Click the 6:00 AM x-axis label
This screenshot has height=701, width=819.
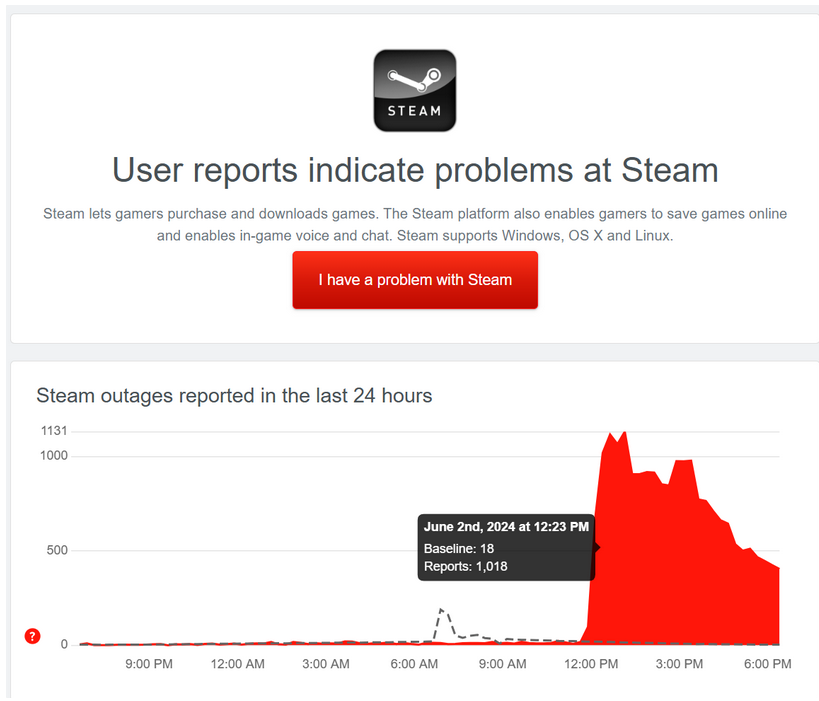pyautogui.click(x=414, y=664)
